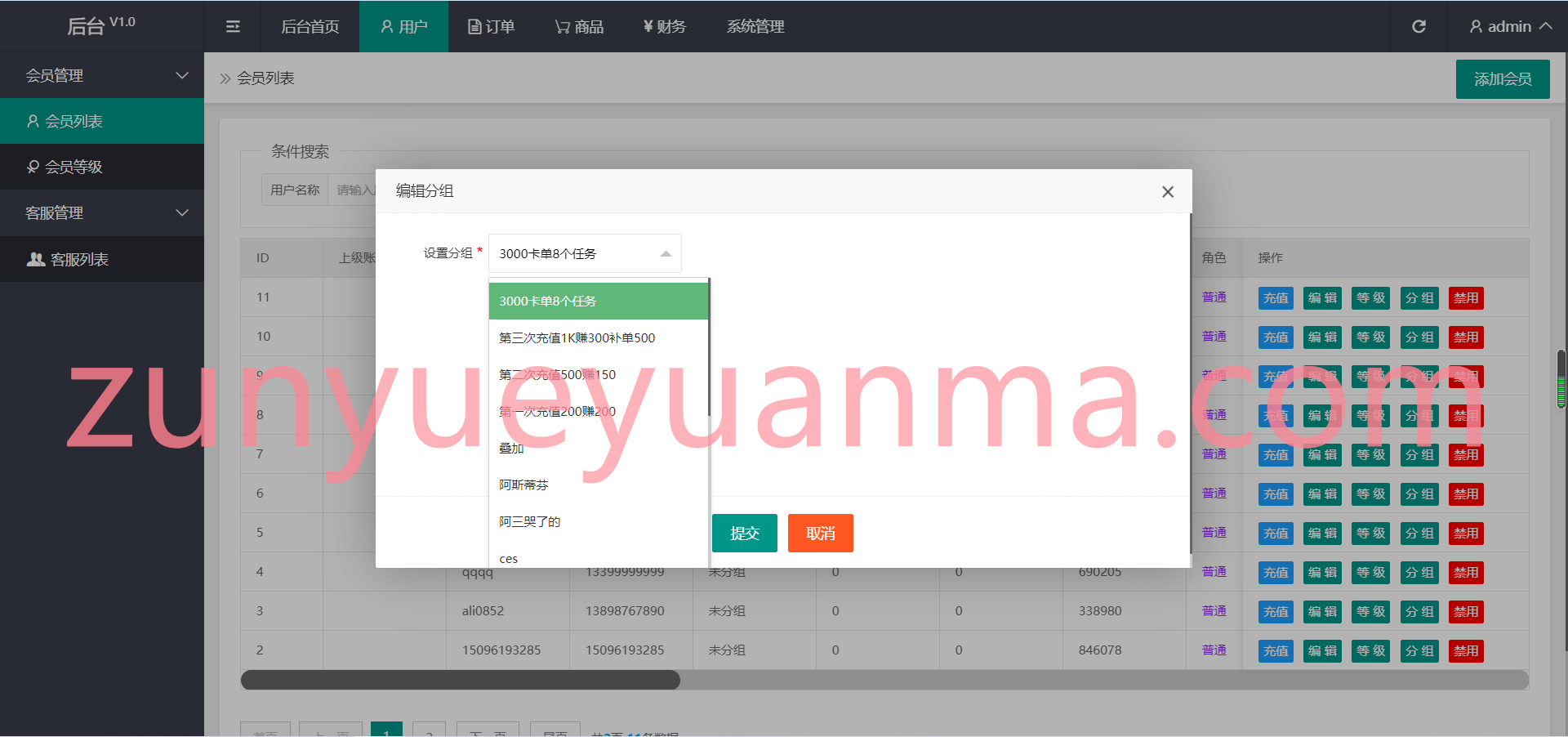
Task: Click 充值 for member ID 4
Action: coord(1276,573)
